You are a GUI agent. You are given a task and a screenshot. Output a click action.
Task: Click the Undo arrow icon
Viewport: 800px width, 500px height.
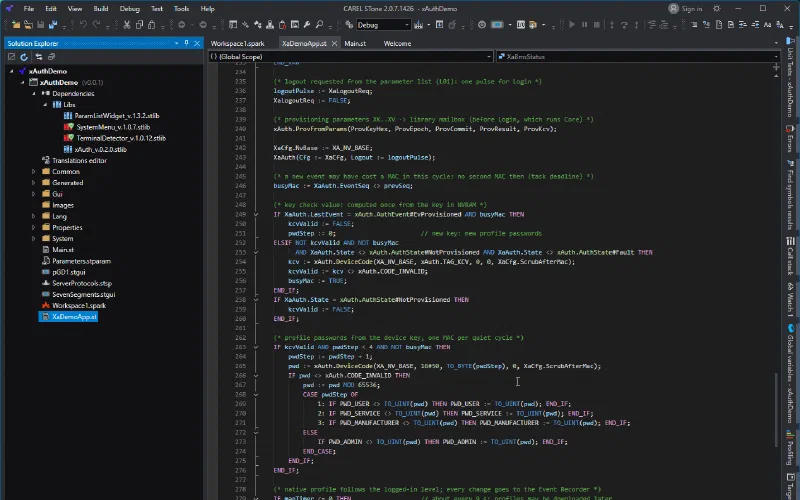click(x=83, y=24)
